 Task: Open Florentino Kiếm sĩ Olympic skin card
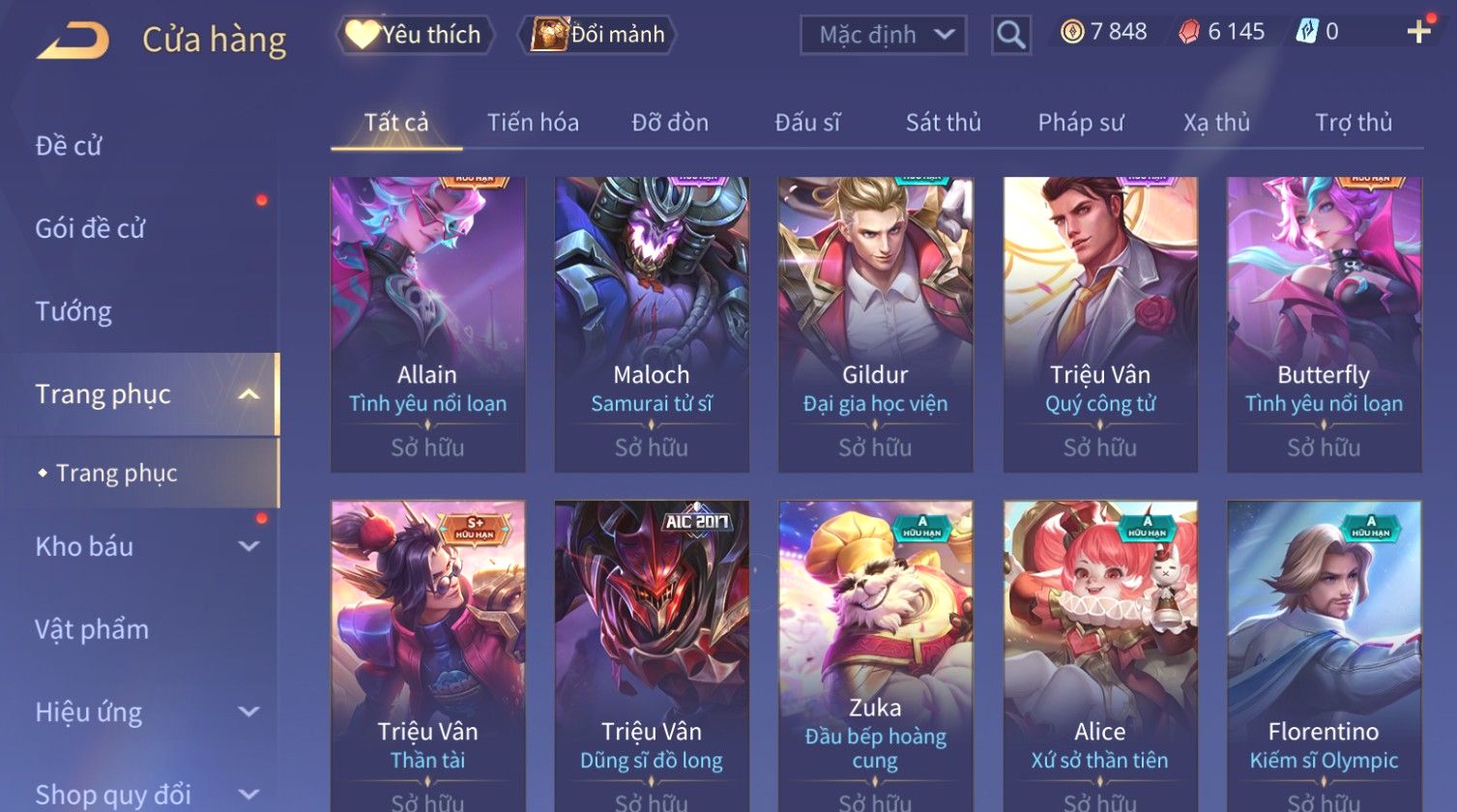pyautogui.click(x=1324, y=655)
